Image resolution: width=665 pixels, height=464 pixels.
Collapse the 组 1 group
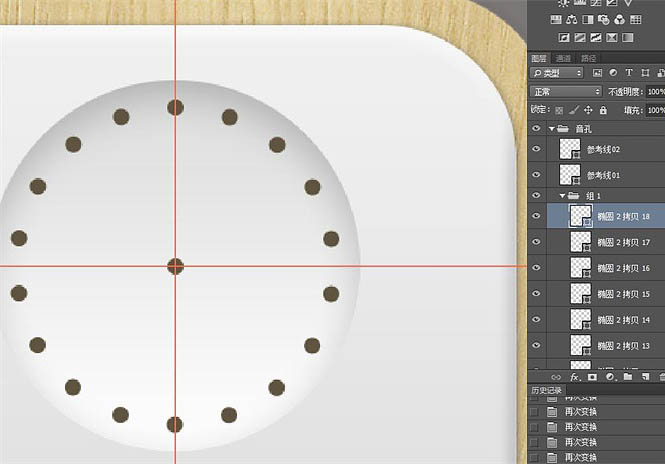pyautogui.click(x=562, y=195)
